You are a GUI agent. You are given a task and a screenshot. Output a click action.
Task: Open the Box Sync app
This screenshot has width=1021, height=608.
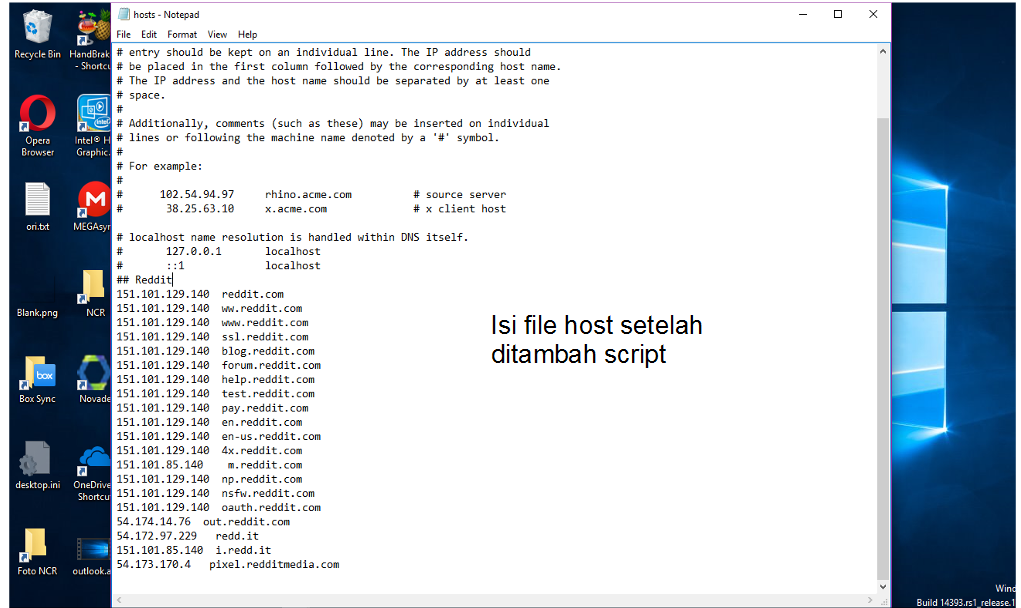[x=36, y=372]
